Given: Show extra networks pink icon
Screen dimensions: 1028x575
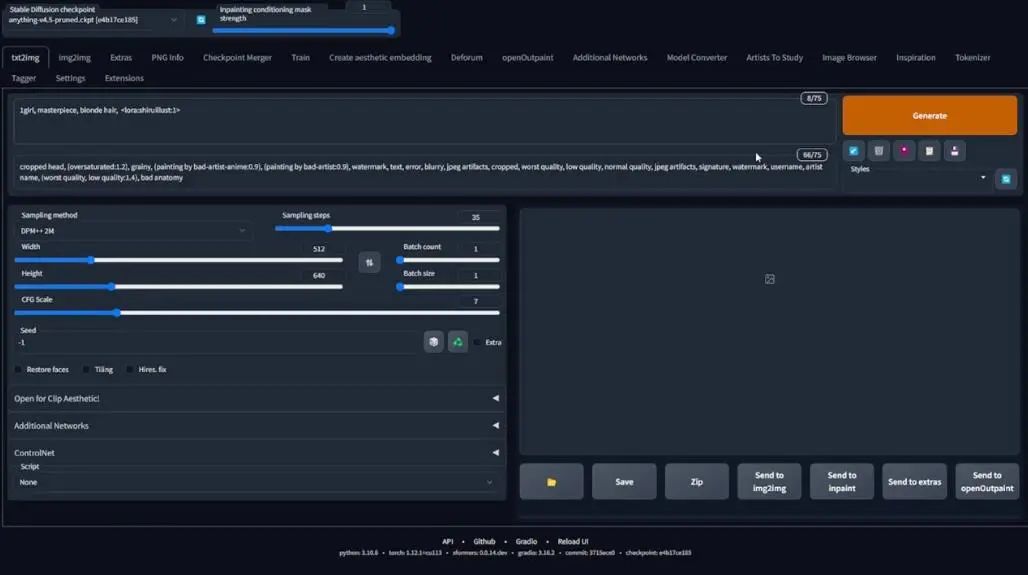Looking at the screenshot, I should 904,151.
